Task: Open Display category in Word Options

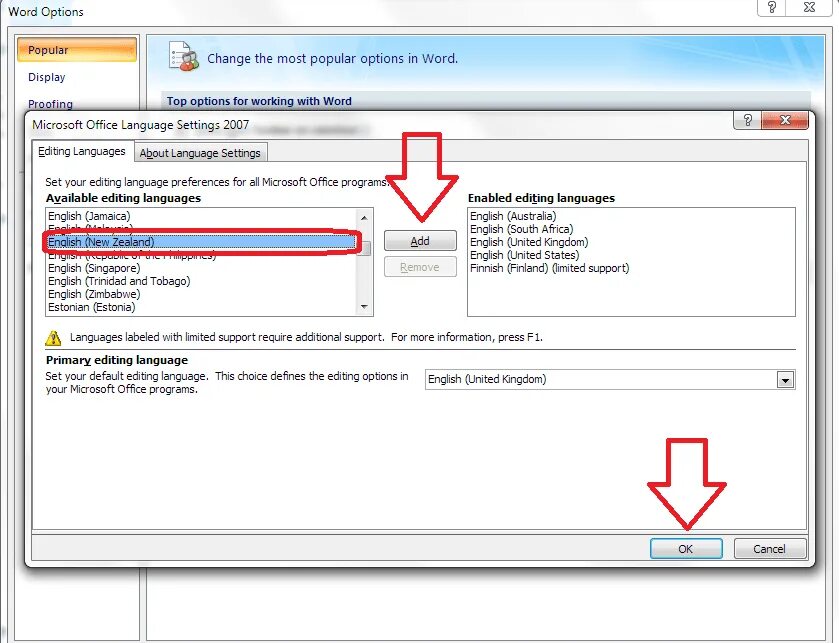Action: tap(47, 77)
